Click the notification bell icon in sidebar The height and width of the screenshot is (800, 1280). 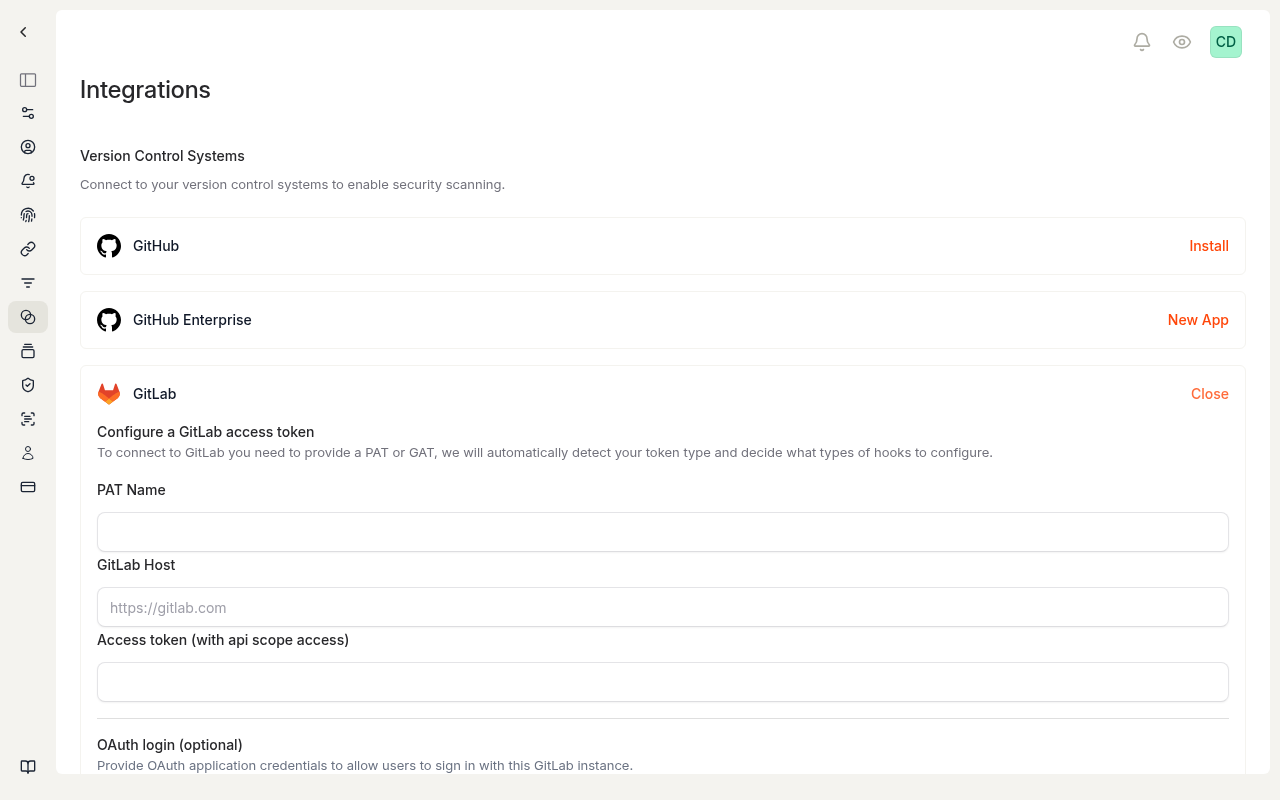(28, 181)
